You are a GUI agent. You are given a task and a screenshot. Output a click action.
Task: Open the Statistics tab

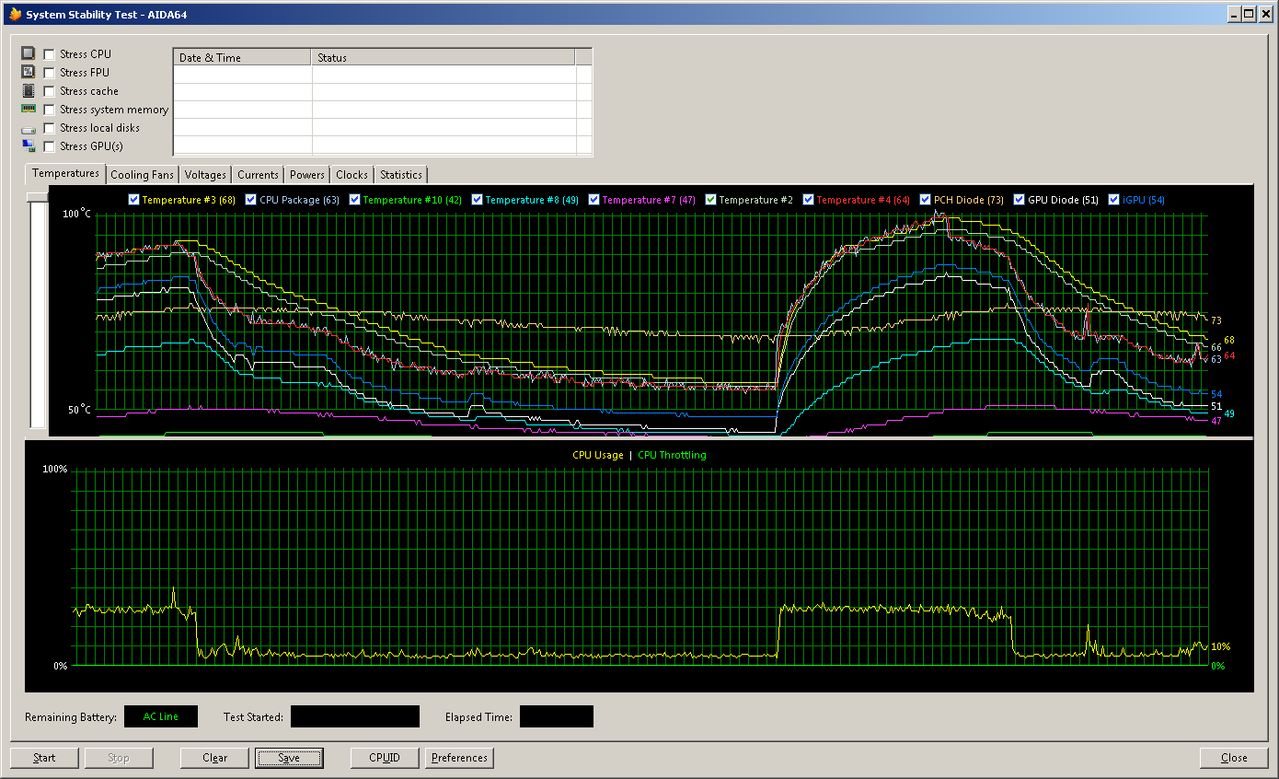coord(401,175)
